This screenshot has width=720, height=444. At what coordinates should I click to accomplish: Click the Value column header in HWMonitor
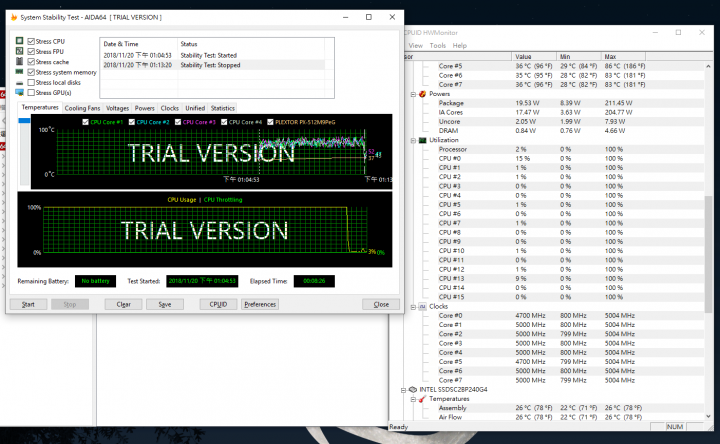tap(534, 56)
